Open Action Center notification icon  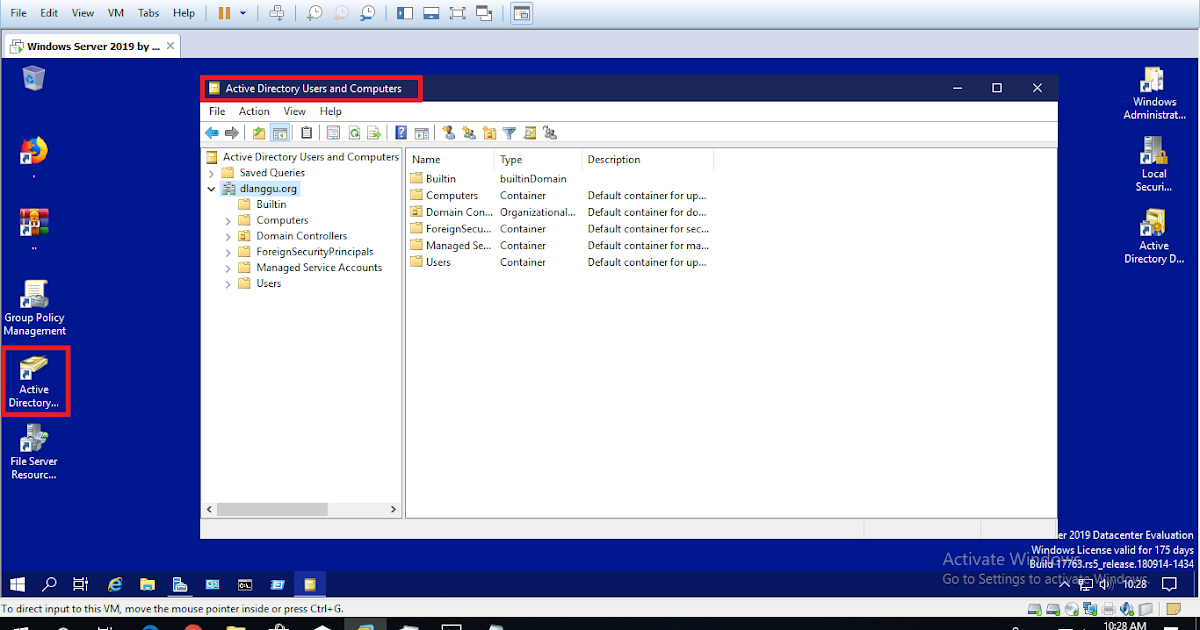point(1169,584)
